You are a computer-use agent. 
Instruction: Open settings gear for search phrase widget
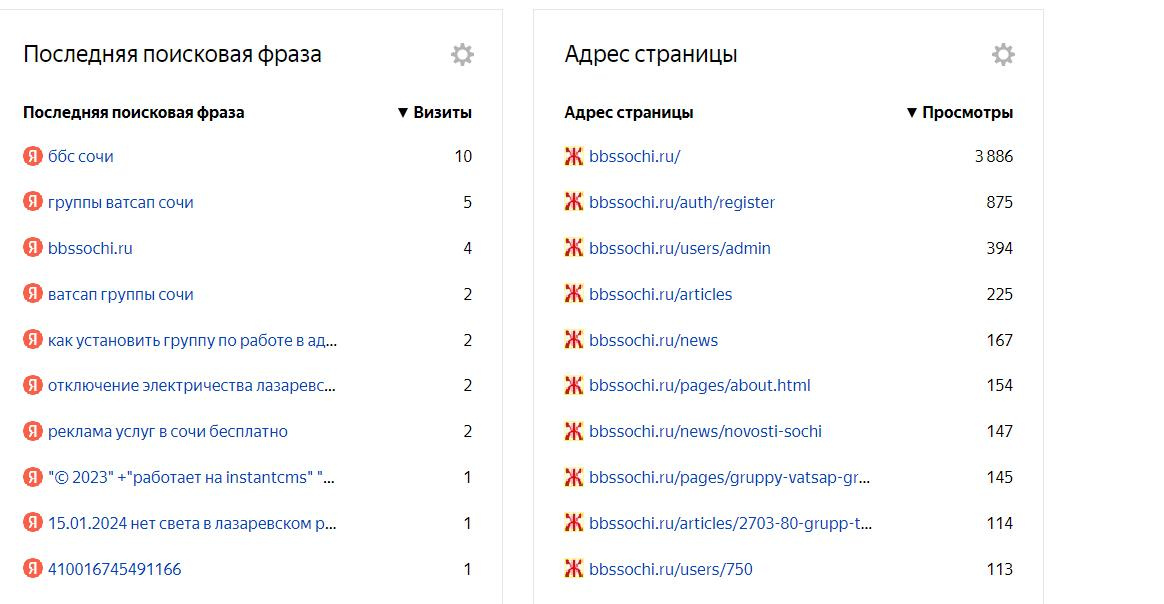click(x=462, y=54)
